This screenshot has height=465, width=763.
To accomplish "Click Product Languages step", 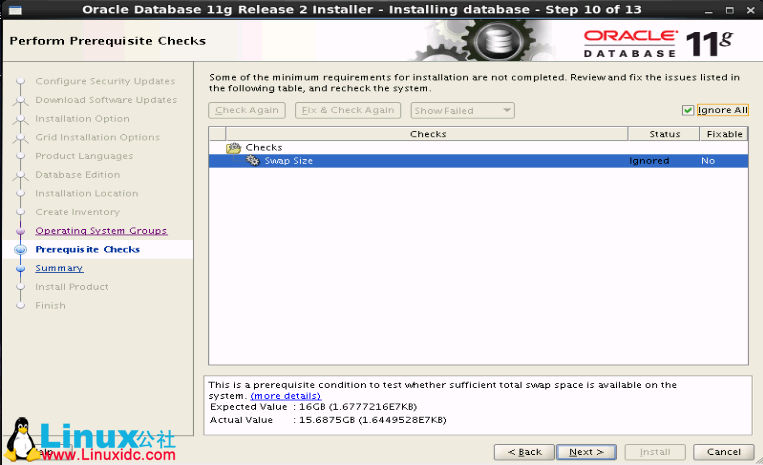I will (84, 156).
